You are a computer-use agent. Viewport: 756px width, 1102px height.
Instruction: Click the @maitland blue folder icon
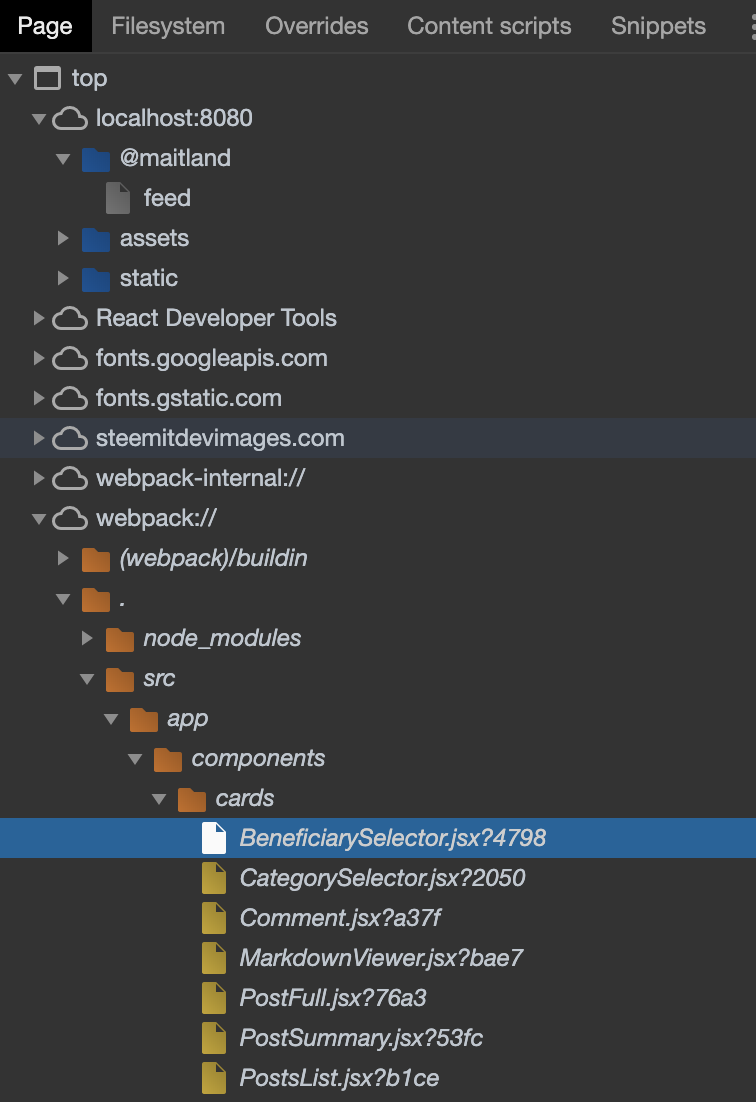(x=96, y=159)
